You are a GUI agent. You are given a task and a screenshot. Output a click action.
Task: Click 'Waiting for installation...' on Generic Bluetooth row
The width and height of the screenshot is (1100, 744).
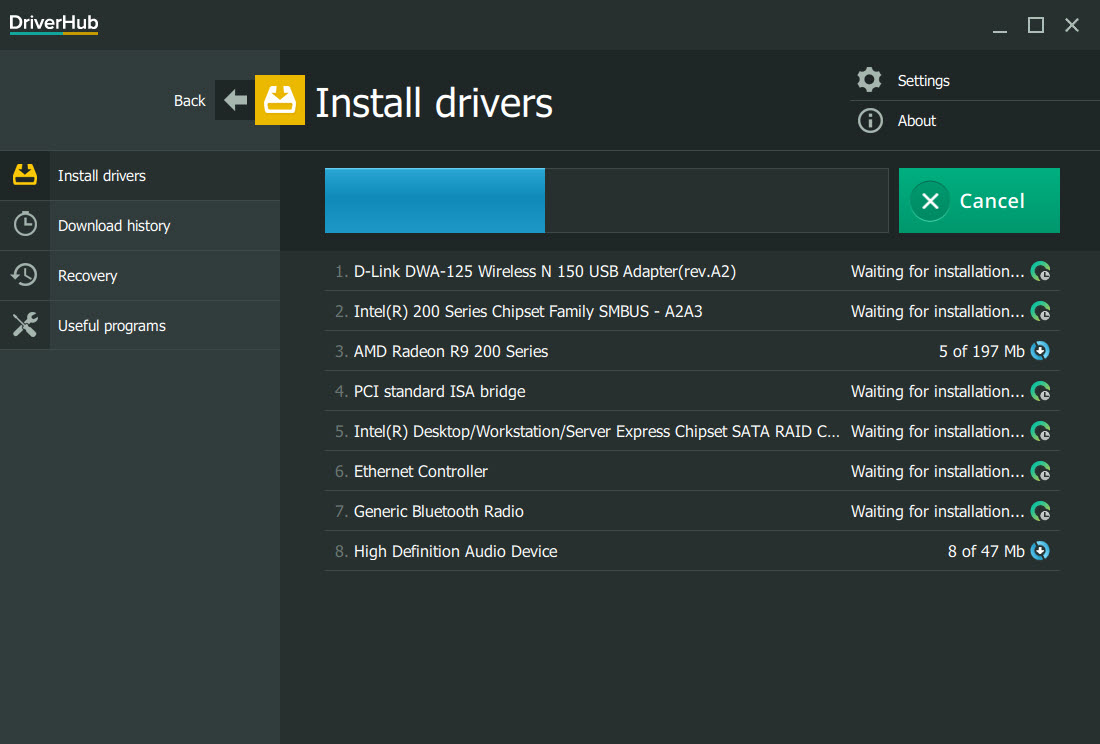pos(937,511)
